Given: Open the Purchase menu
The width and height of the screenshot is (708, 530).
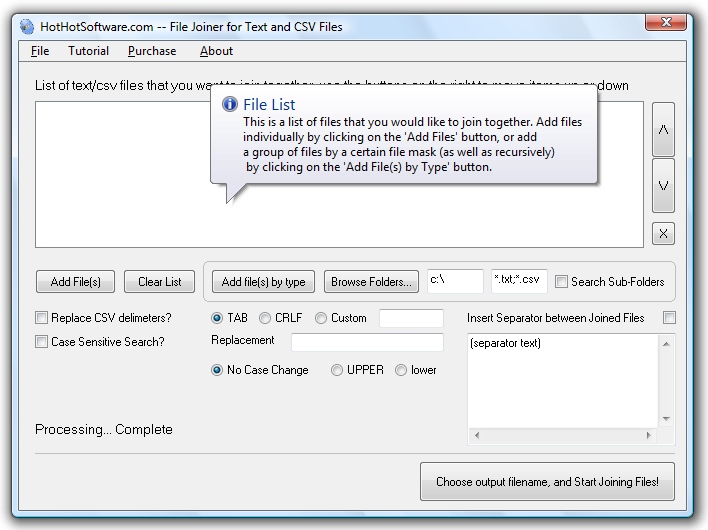Looking at the screenshot, I should tap(152, 51).
